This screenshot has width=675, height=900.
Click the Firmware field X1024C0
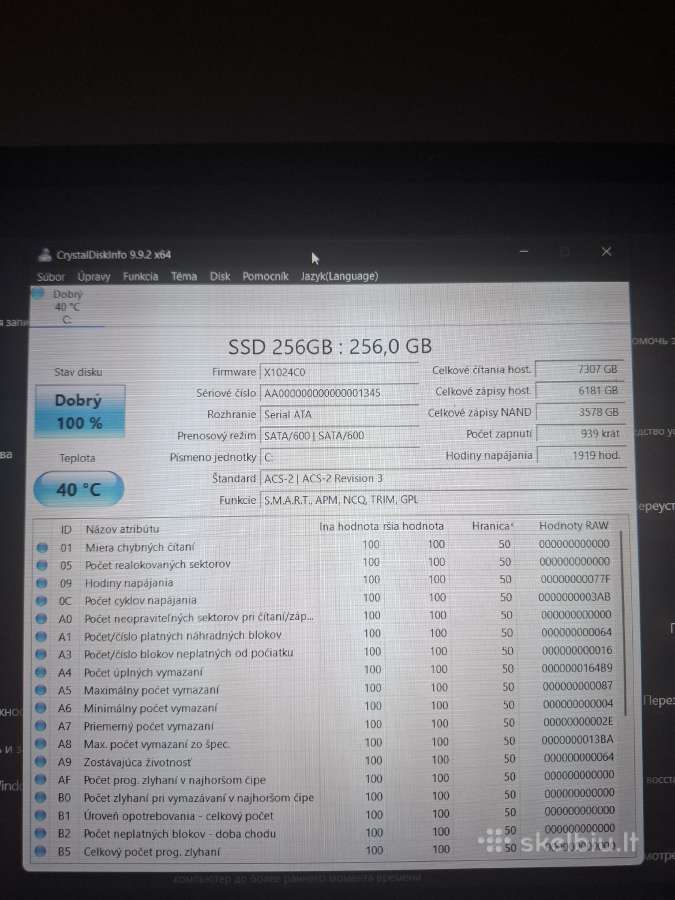coord(339,372)
